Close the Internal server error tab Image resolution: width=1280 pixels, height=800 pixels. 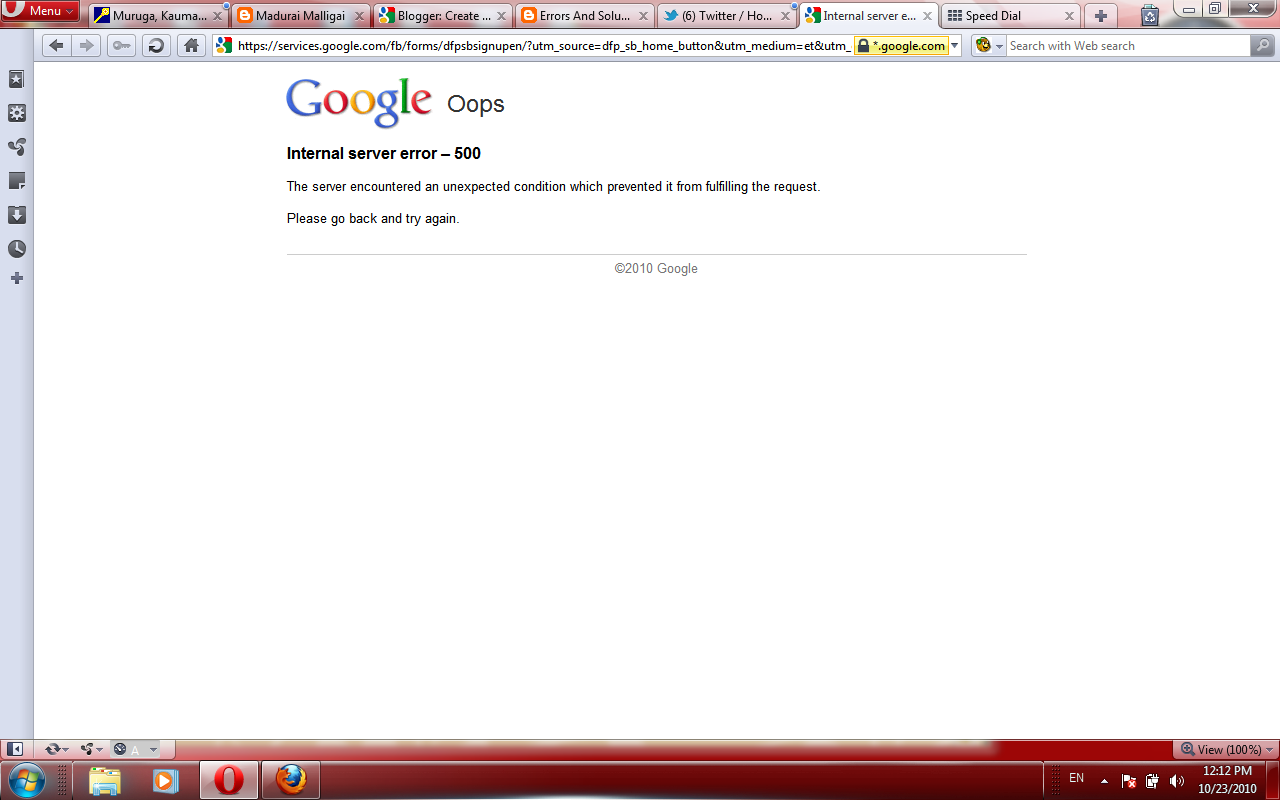[x=927, y=16]
